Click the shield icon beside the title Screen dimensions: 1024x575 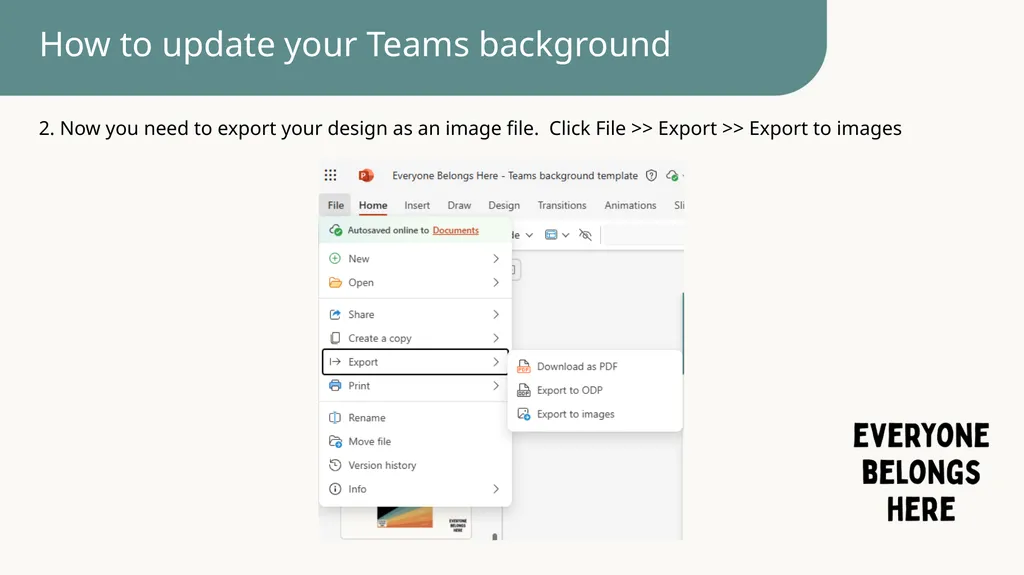(x=651, y=175)
